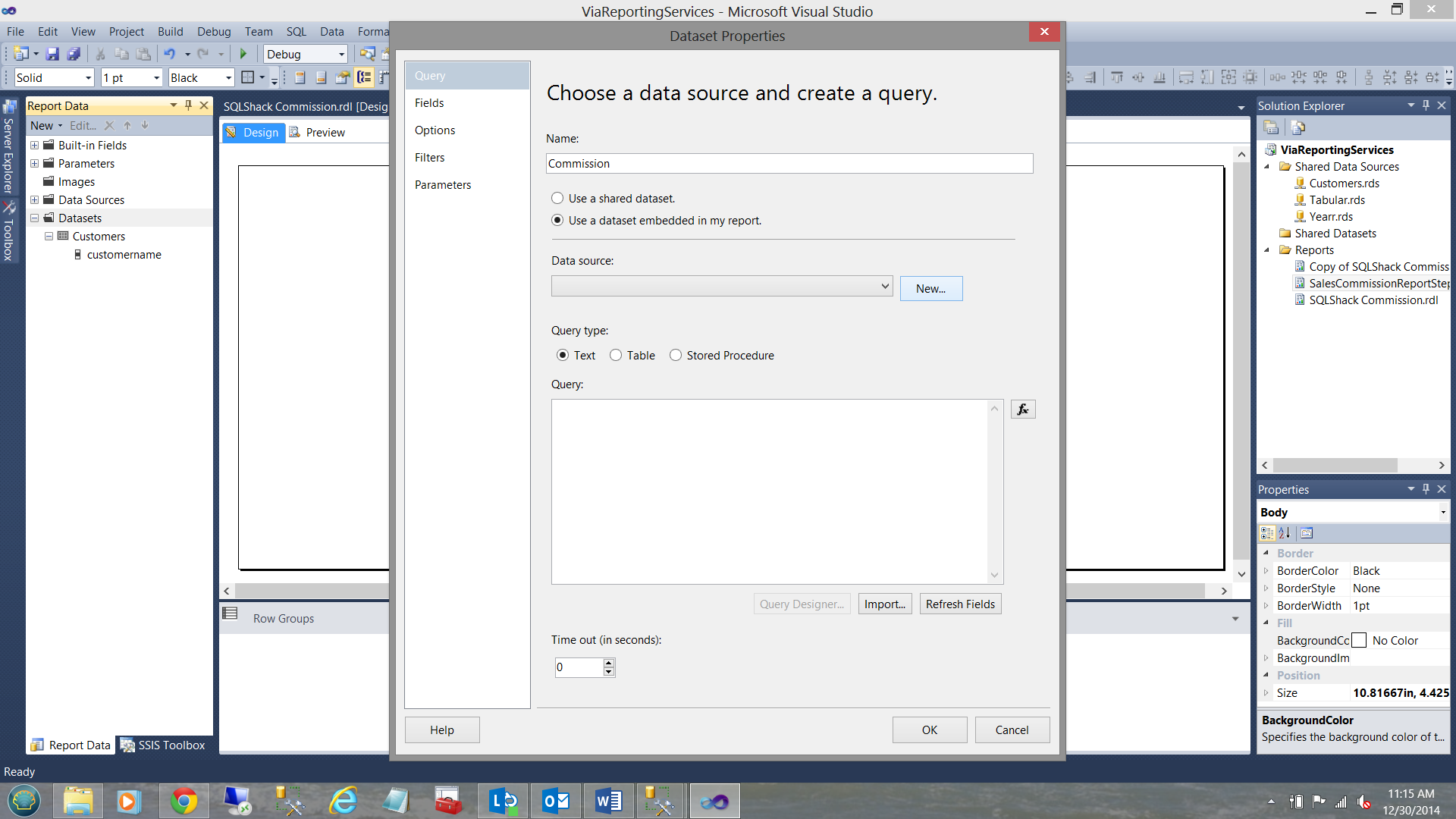
Task: Choose the Table query type radio
Action: (x=616, y=355)
